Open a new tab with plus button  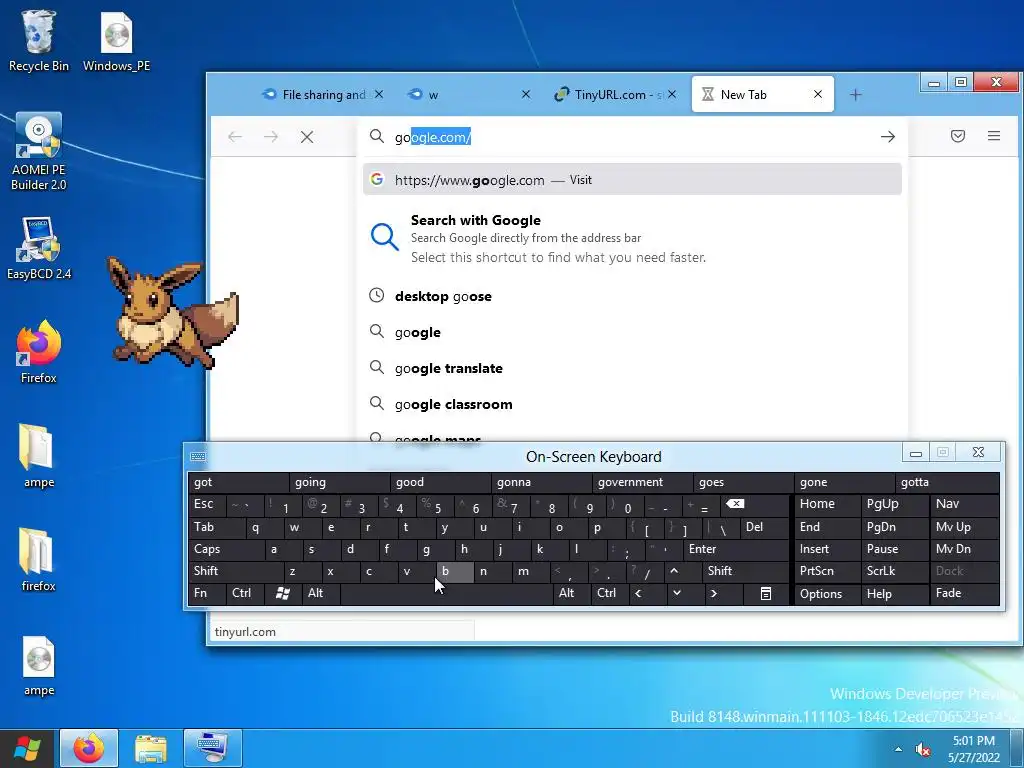(856, 95)
